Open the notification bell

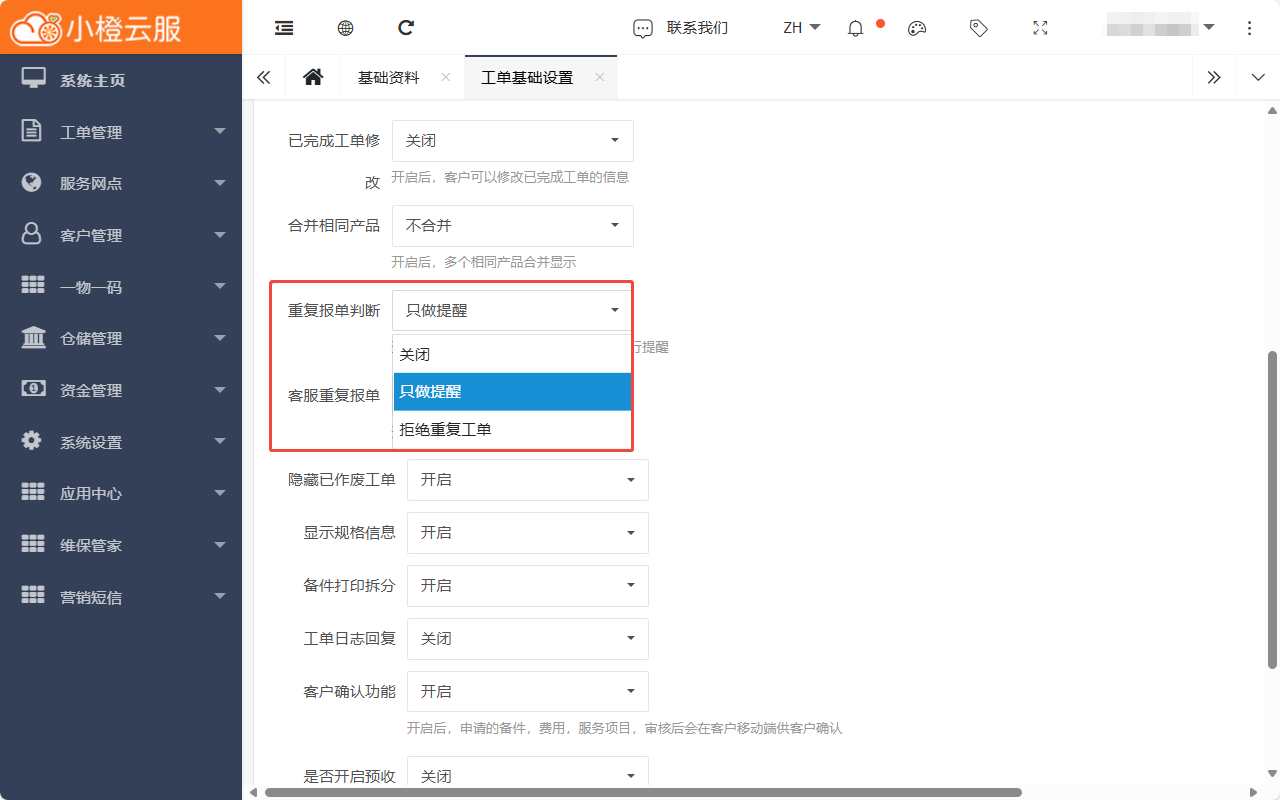point(855,28)
